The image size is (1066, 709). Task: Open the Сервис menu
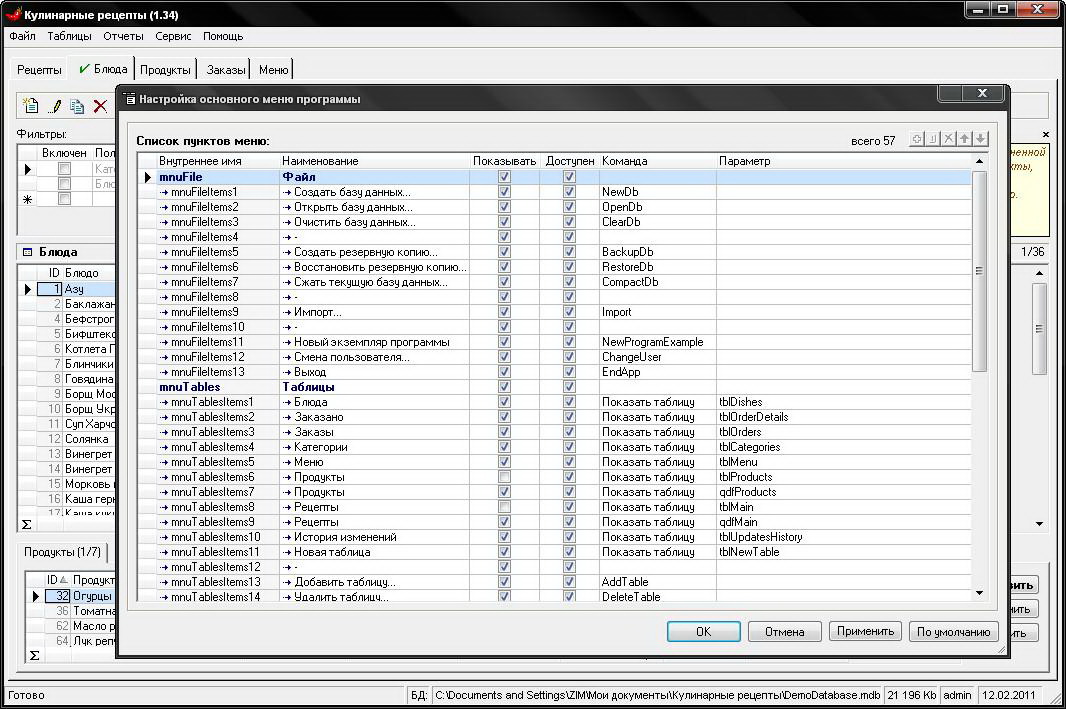tap(173, 36)
